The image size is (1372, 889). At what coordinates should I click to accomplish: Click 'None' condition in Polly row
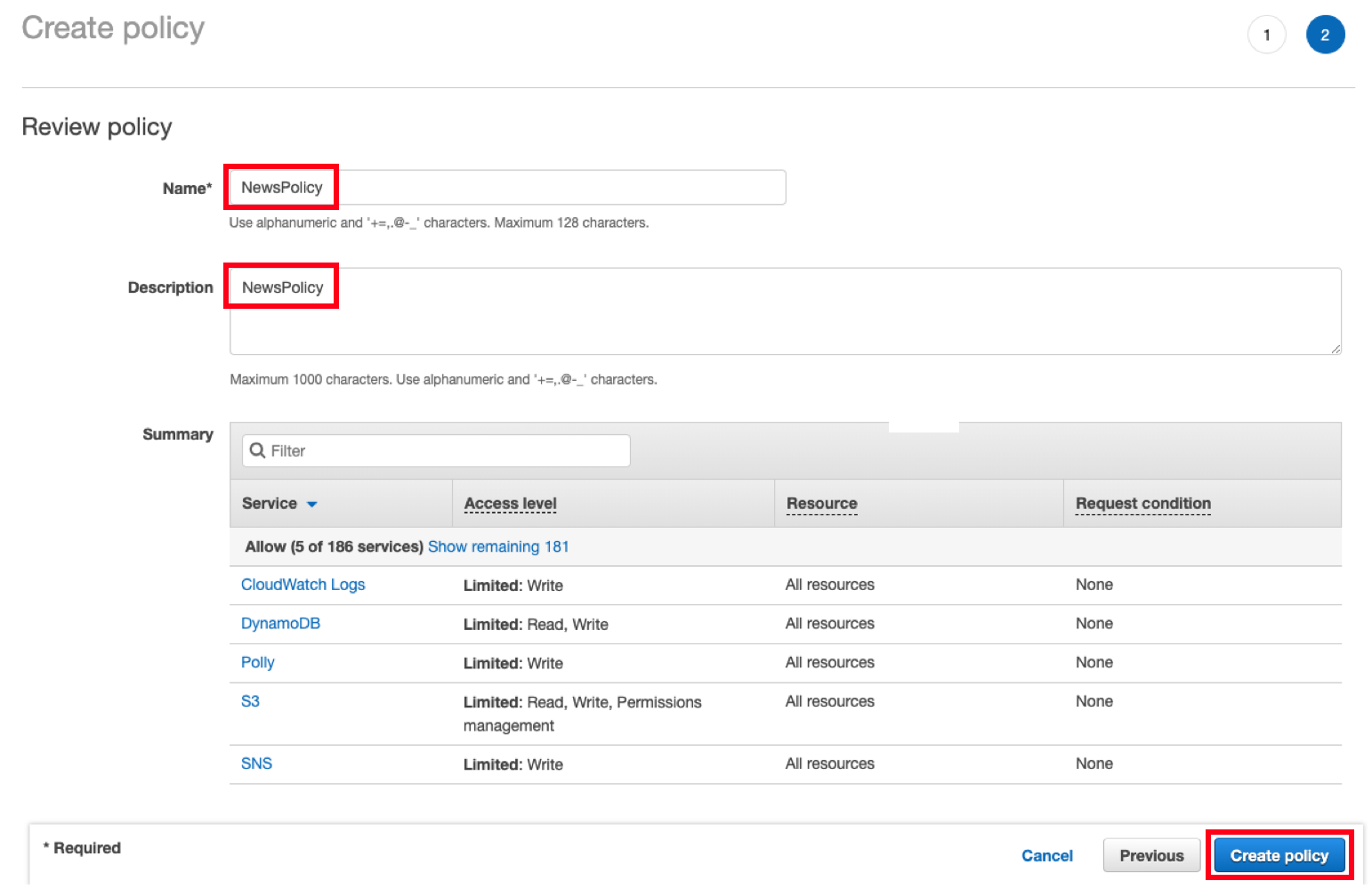pos(1094,663)
